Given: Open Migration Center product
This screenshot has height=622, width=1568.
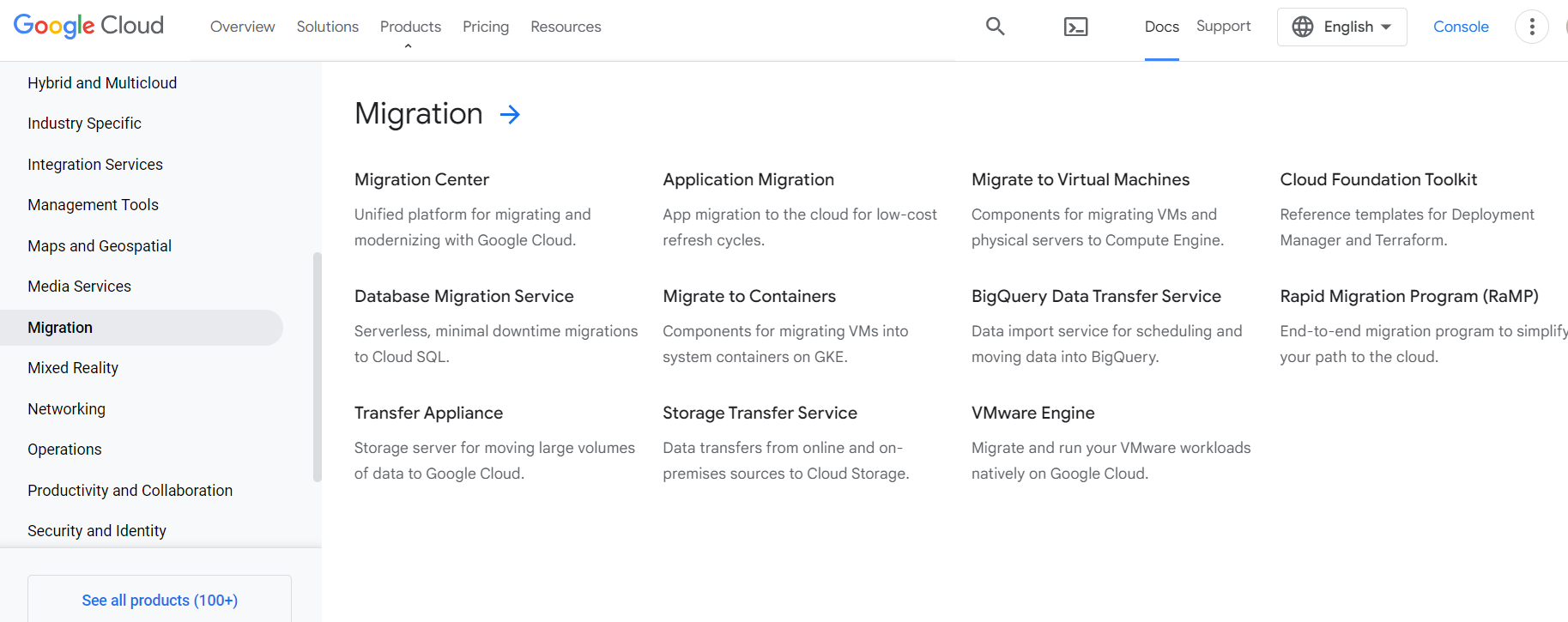Looking at the screenshot, I should point(421,179).
